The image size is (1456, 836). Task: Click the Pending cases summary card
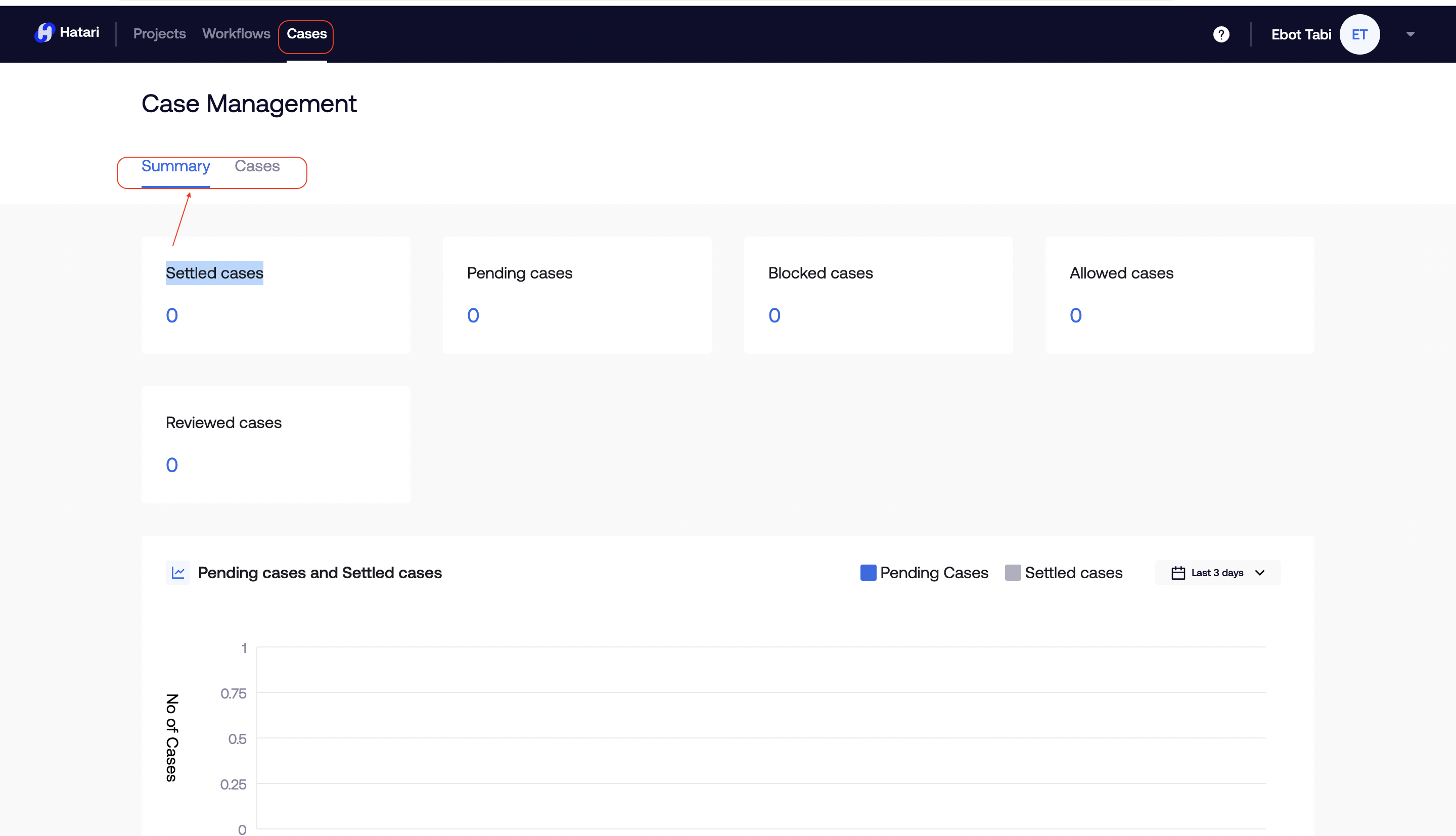tap(576, 295)
